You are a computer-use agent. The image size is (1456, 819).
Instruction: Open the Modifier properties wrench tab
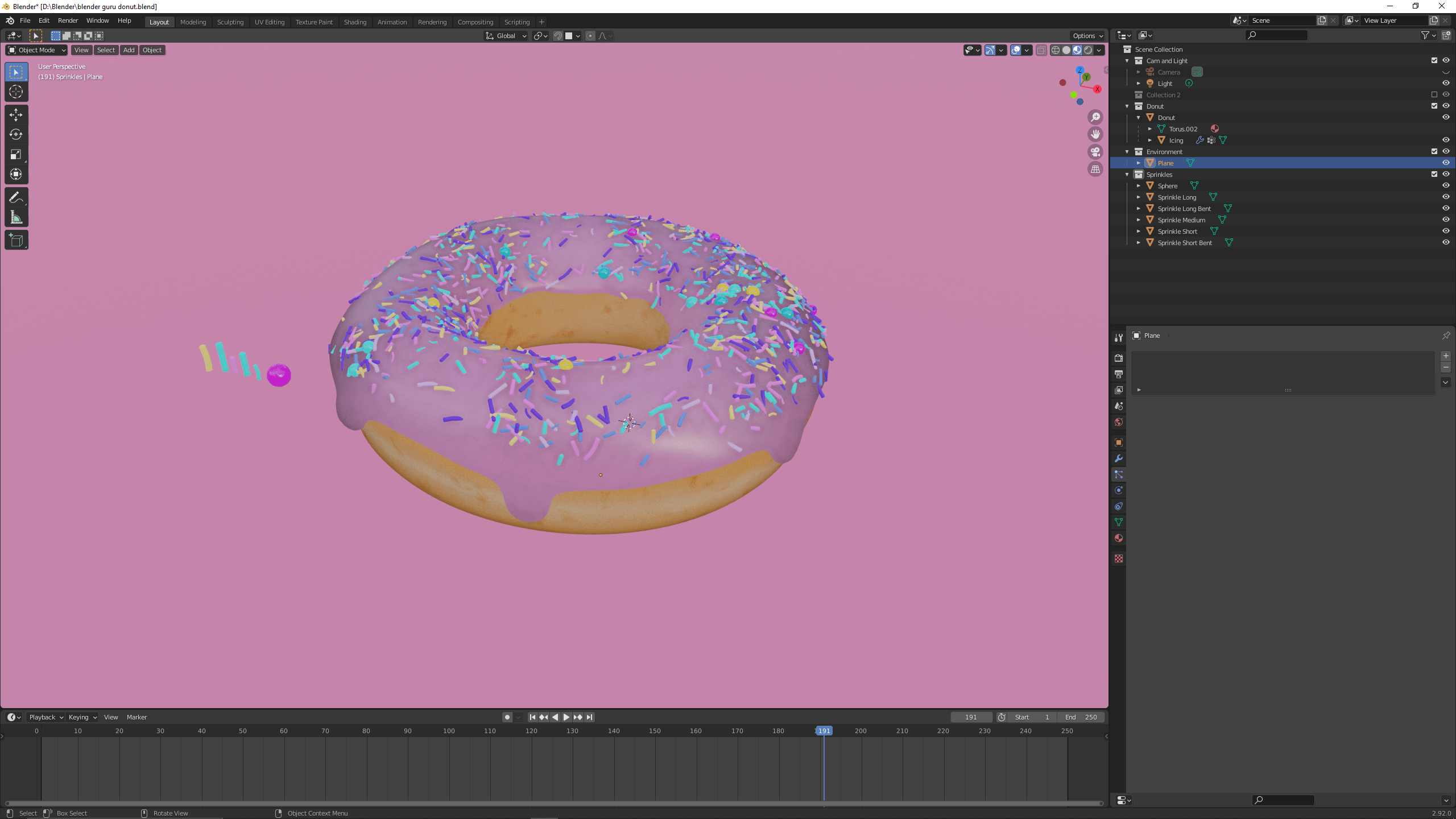1119,458
